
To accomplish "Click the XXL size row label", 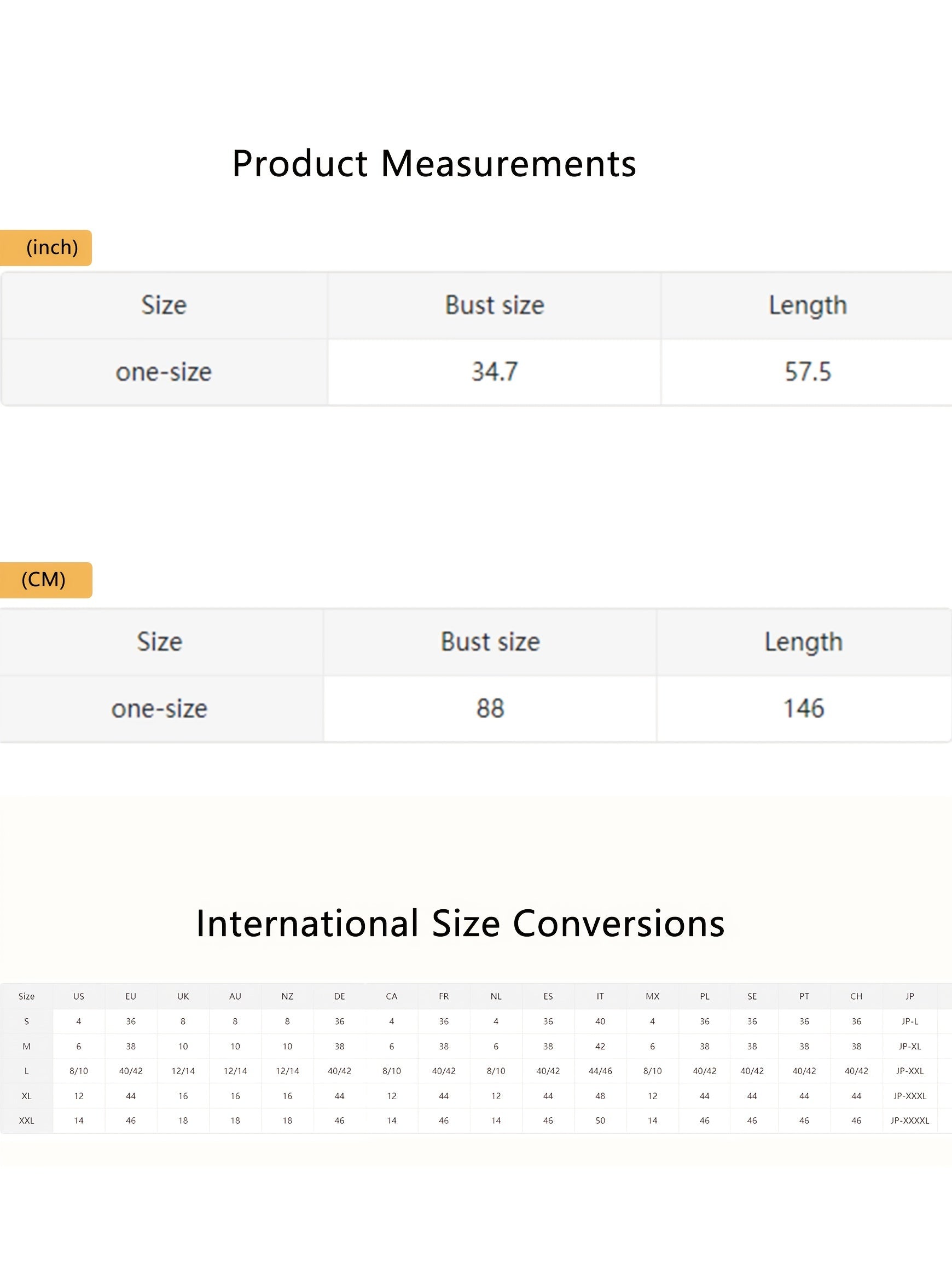I will point(26,1120).
